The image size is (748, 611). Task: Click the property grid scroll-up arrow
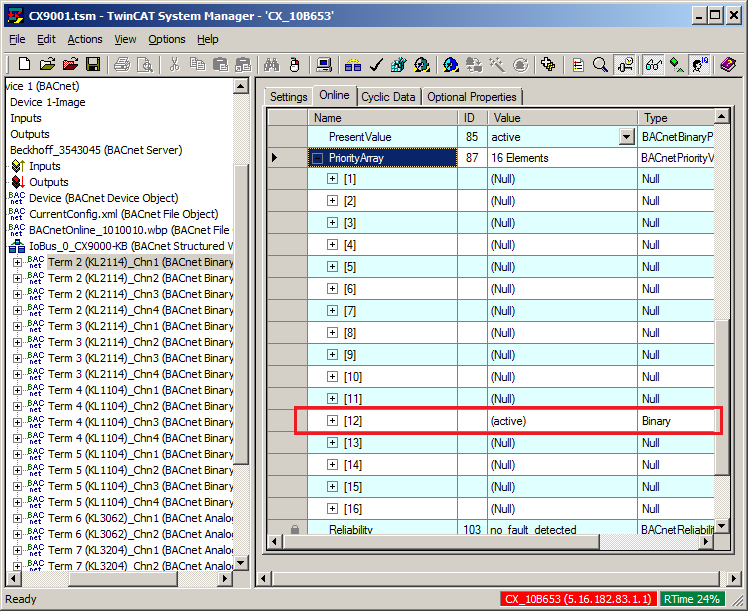pos(722,116)
